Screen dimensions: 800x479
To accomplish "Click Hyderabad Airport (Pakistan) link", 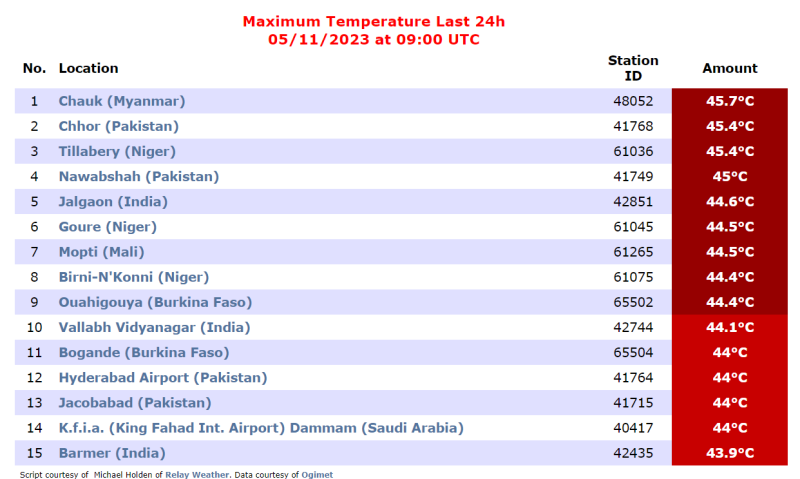I will pyautogui.click(x=163, y=377).
